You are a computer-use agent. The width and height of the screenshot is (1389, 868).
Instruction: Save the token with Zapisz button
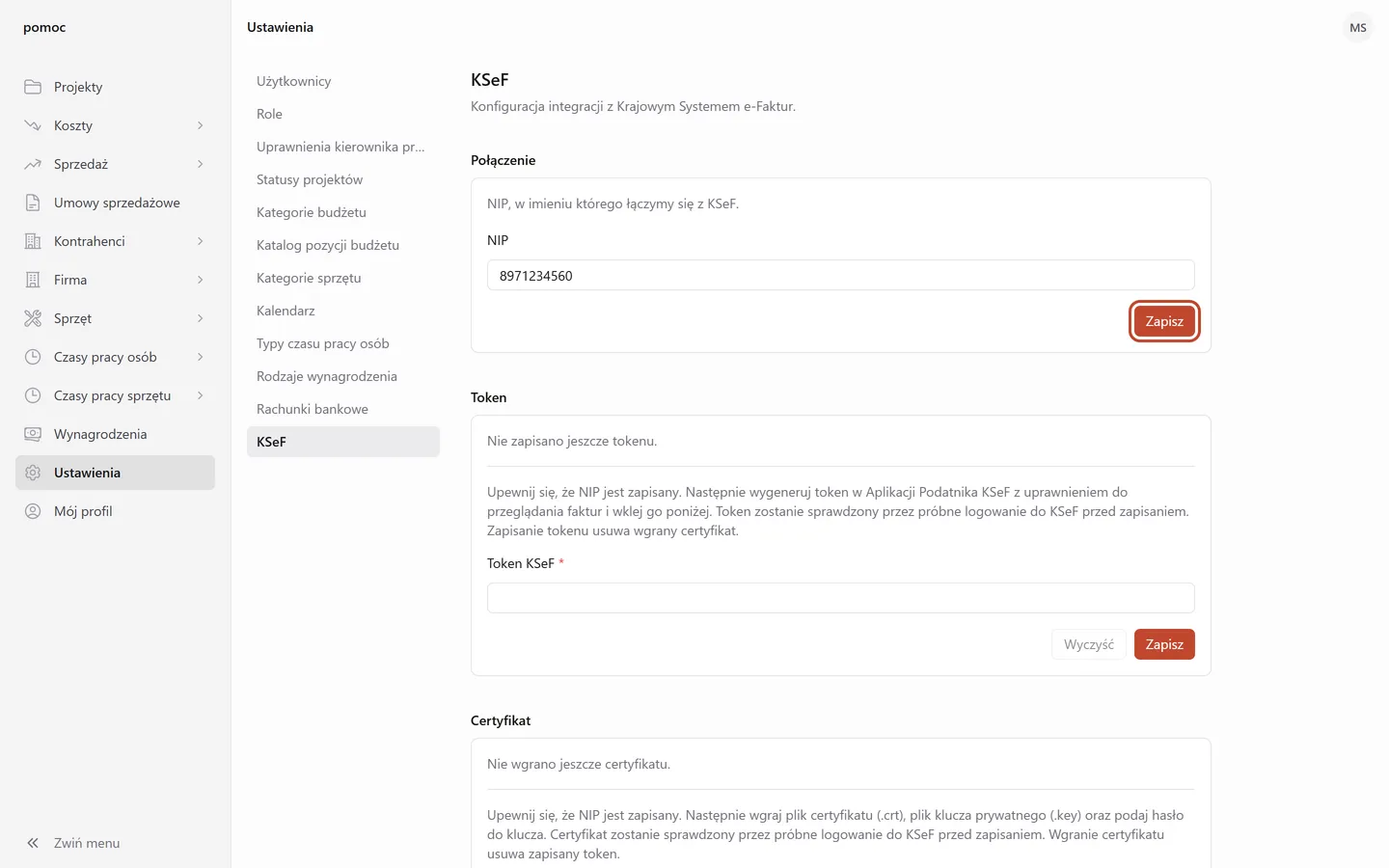coord(1164,644)
